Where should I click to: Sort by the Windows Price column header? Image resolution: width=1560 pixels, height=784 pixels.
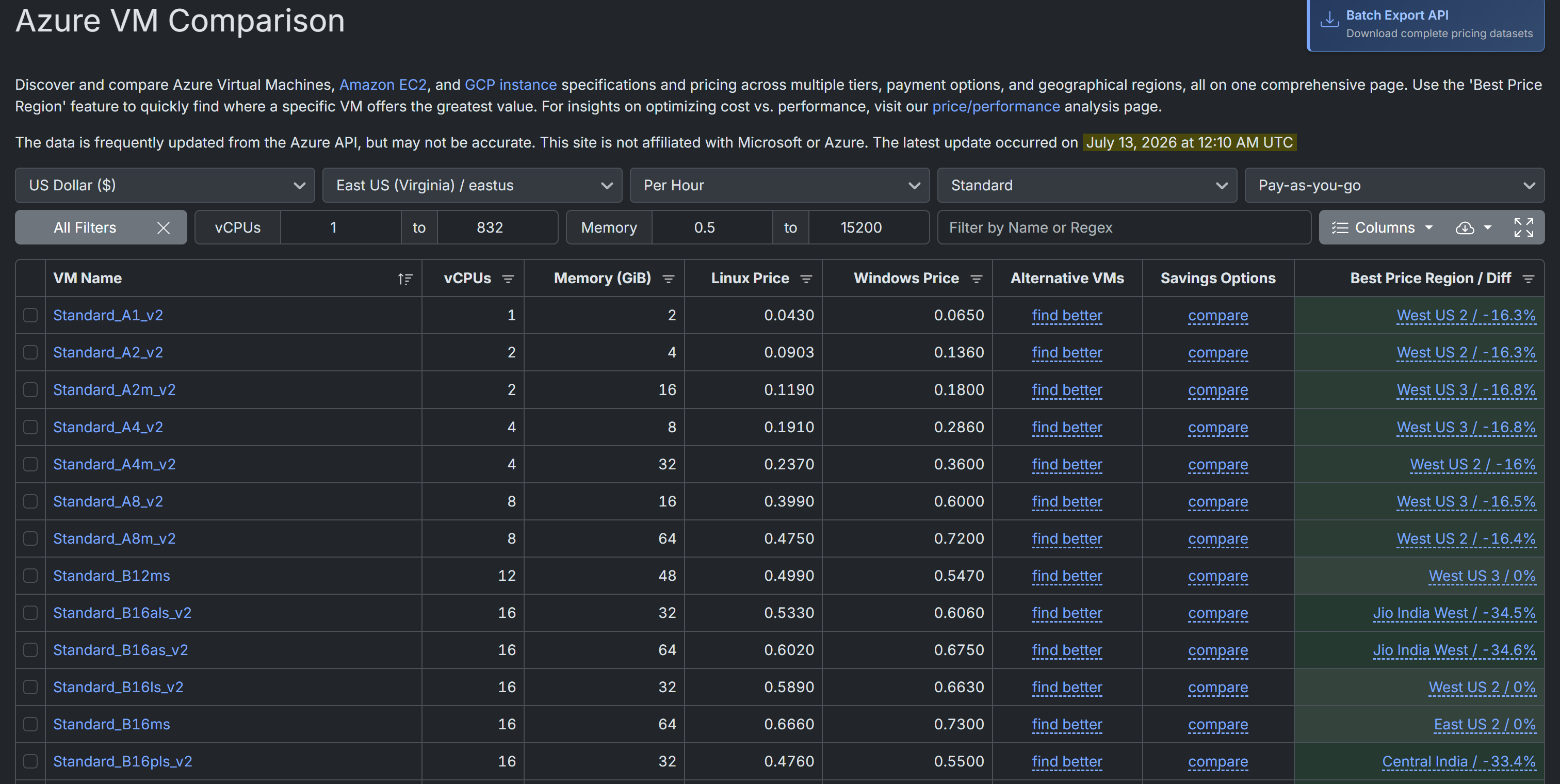906,279
